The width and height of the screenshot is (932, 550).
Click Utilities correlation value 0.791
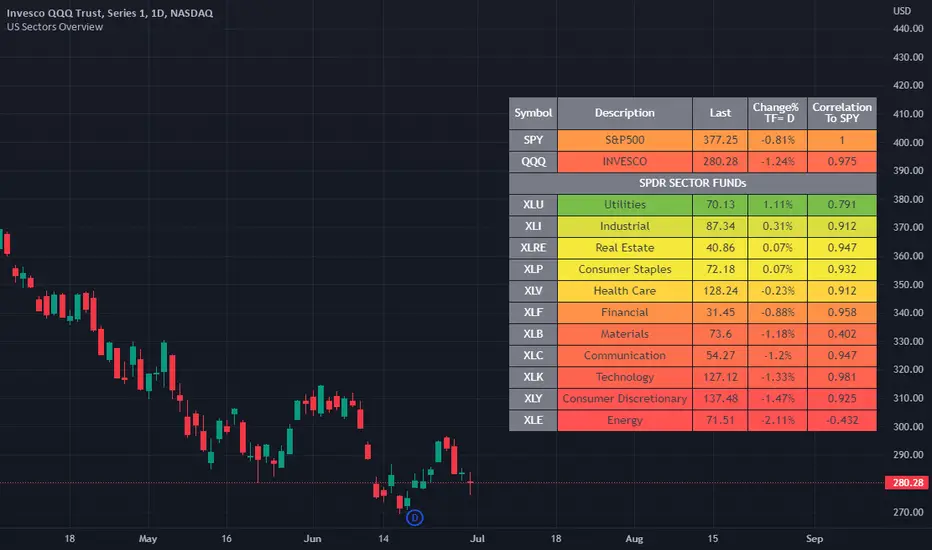click(x=842, y=205)
